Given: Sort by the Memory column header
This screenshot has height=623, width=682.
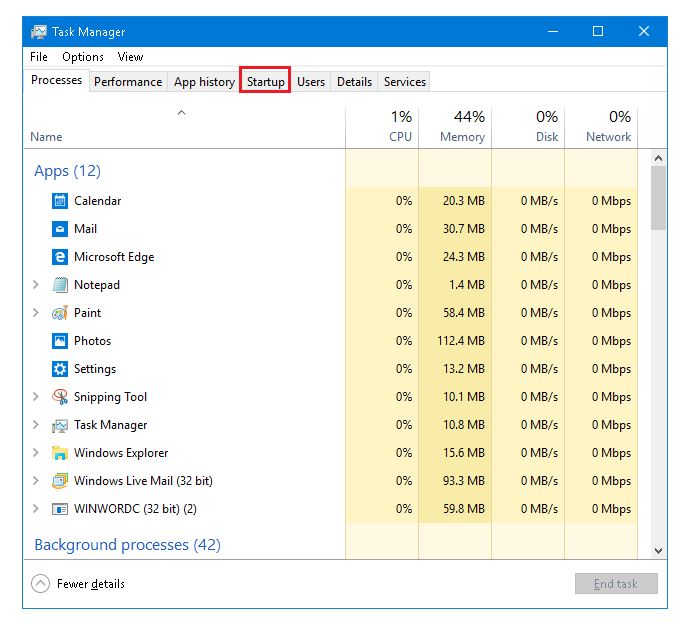Looking at the screenshot, I should click(x=455, y=127).
